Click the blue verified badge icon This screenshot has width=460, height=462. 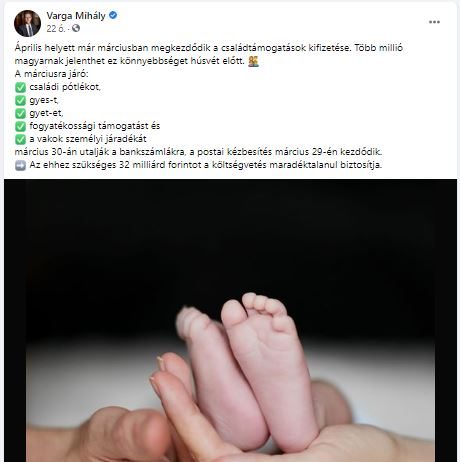pyautogui.click(x=113, y=15)
